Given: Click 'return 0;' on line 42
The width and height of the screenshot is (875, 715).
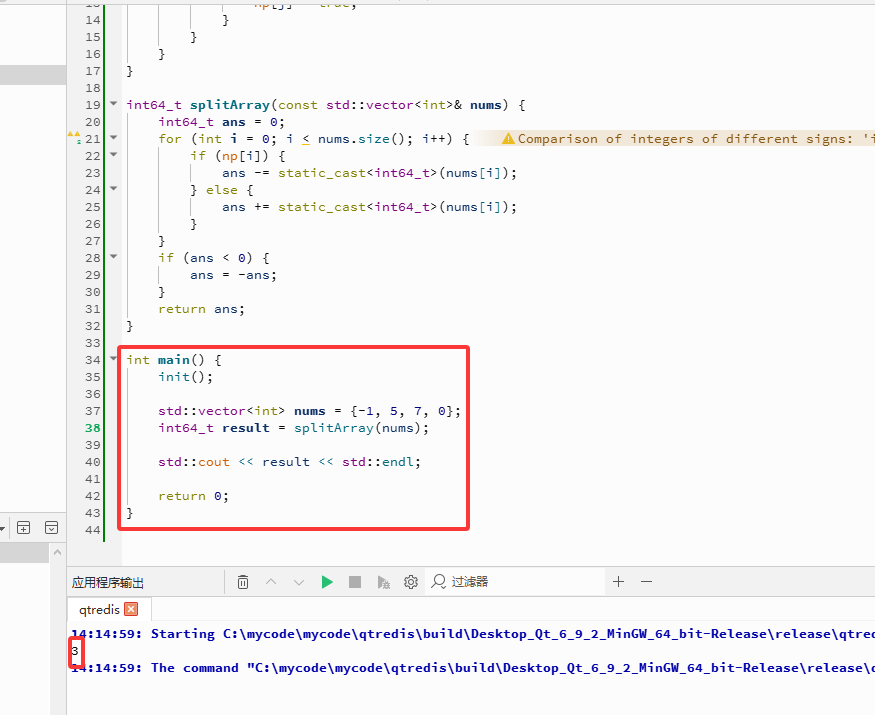Looking at the screenshot, I should point(193,496).
